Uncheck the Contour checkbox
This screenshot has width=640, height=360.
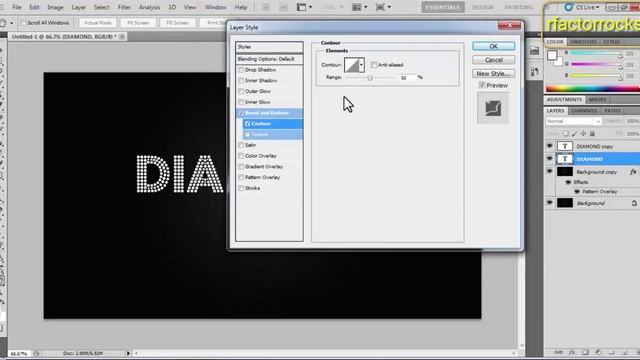pyautogui.click(x=247, y=124)
